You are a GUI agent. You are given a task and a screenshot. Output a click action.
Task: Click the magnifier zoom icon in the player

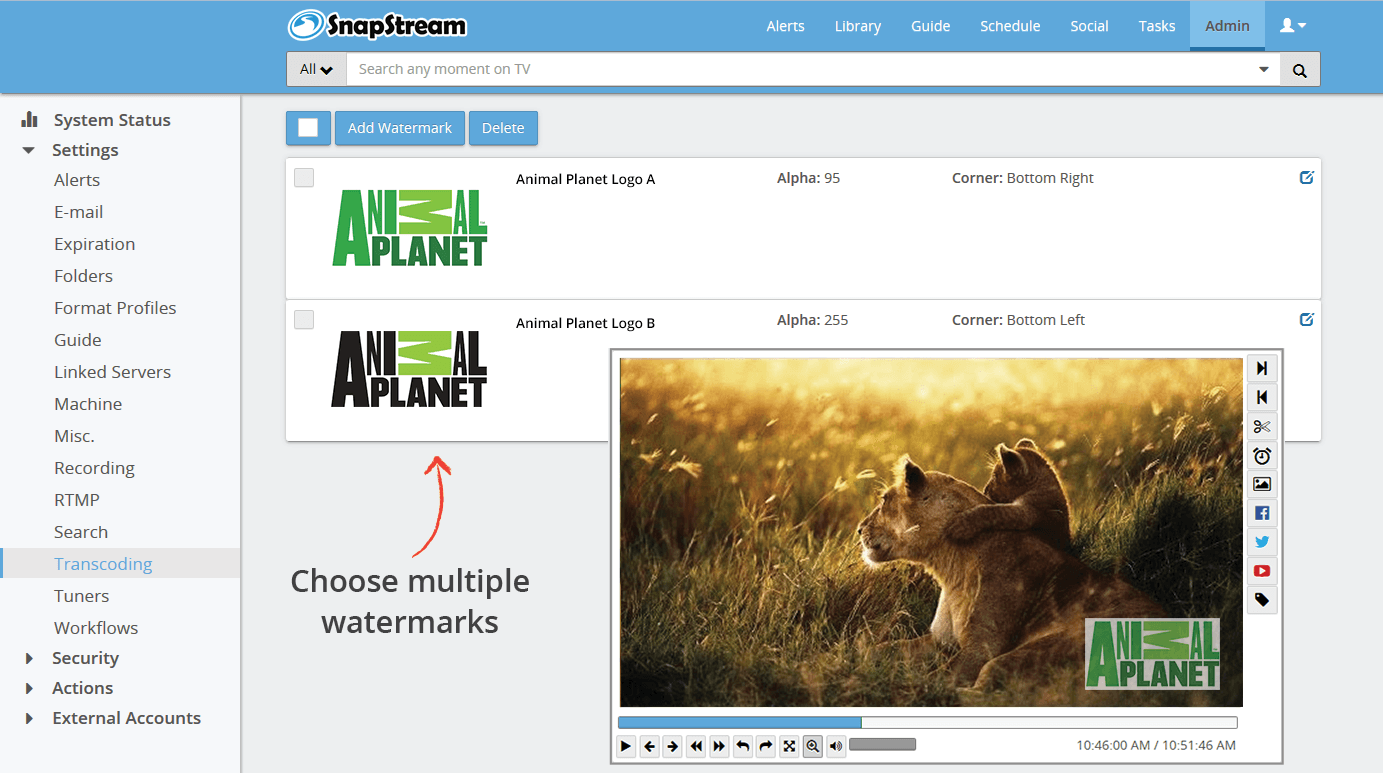813,746
